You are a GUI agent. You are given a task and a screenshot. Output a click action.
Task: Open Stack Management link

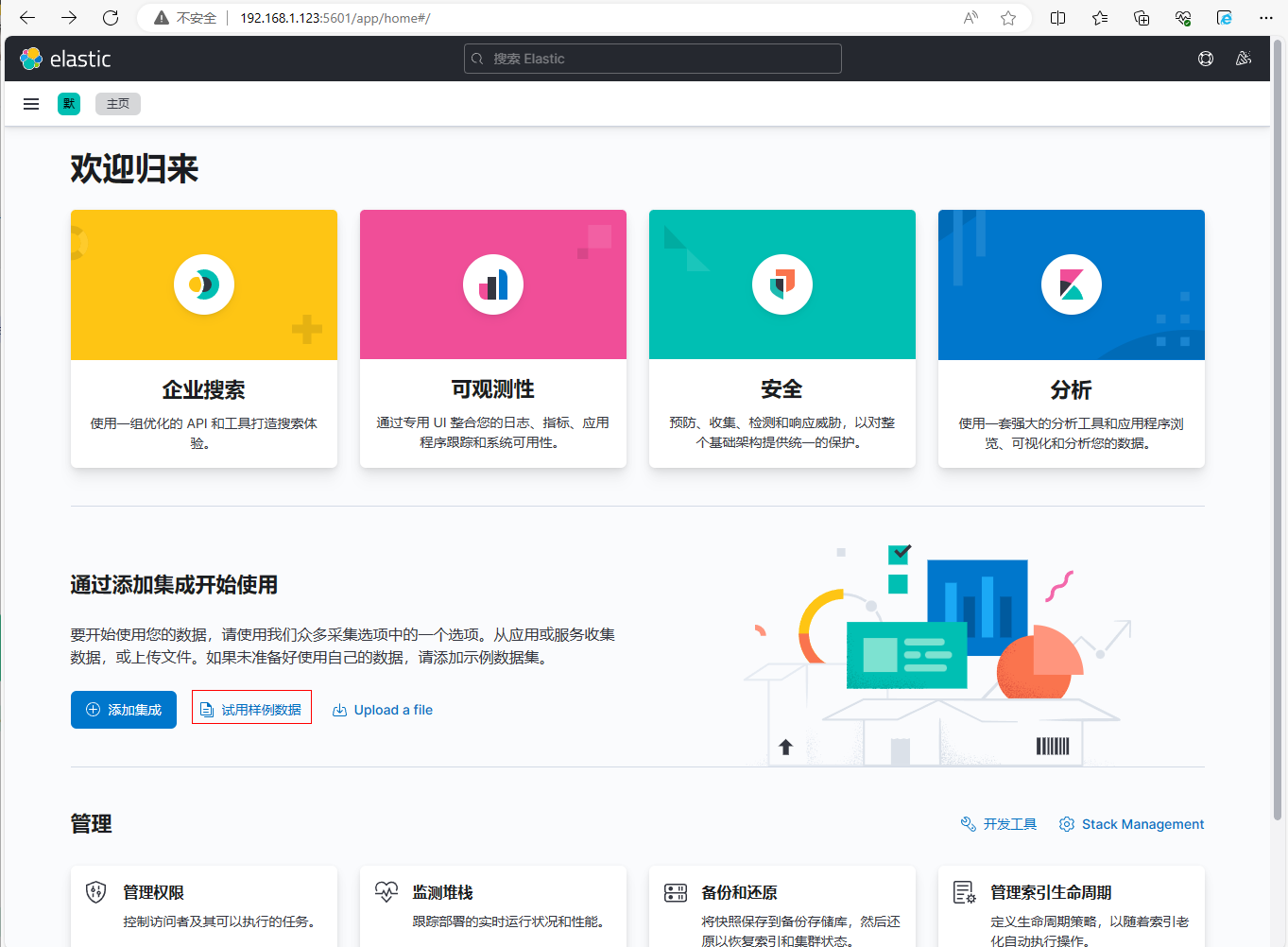pyautogui.click(x=1132, y=824)
